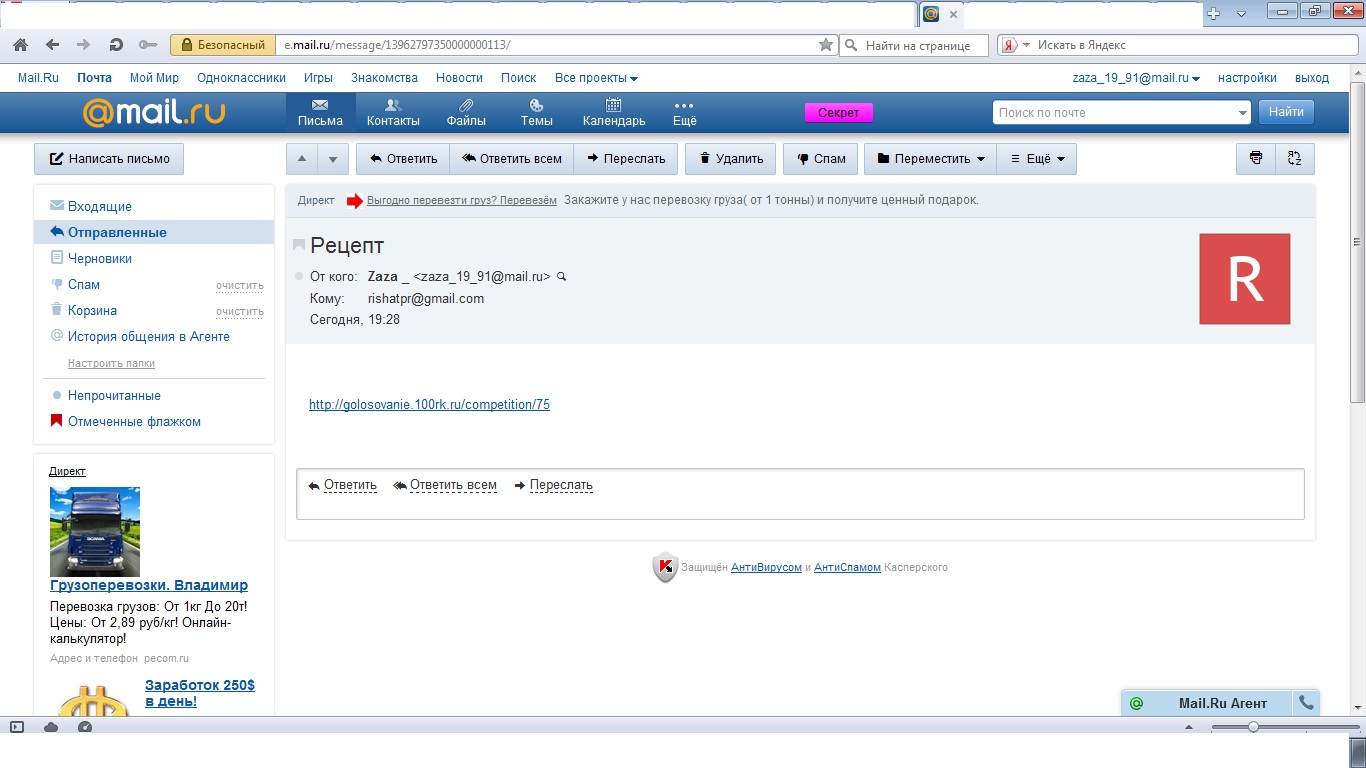The image size is (1366, 768).
Task: Click the mail.ru logo
Action: point(153,112)
